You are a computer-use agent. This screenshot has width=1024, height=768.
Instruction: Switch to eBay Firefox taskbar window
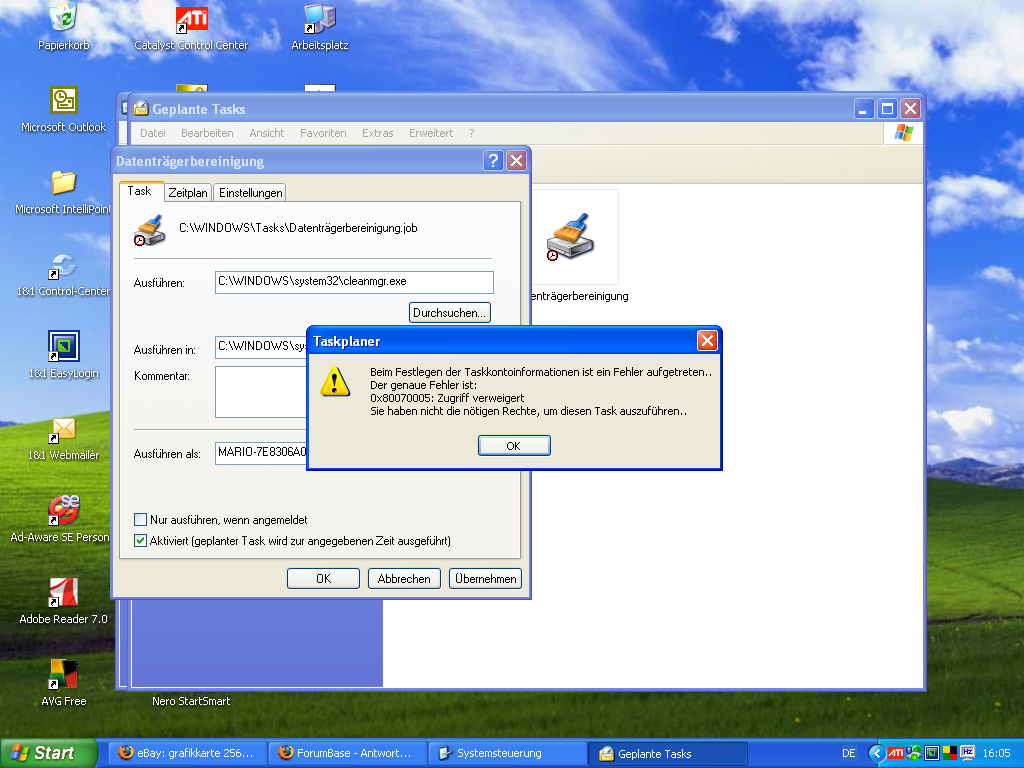187,753
